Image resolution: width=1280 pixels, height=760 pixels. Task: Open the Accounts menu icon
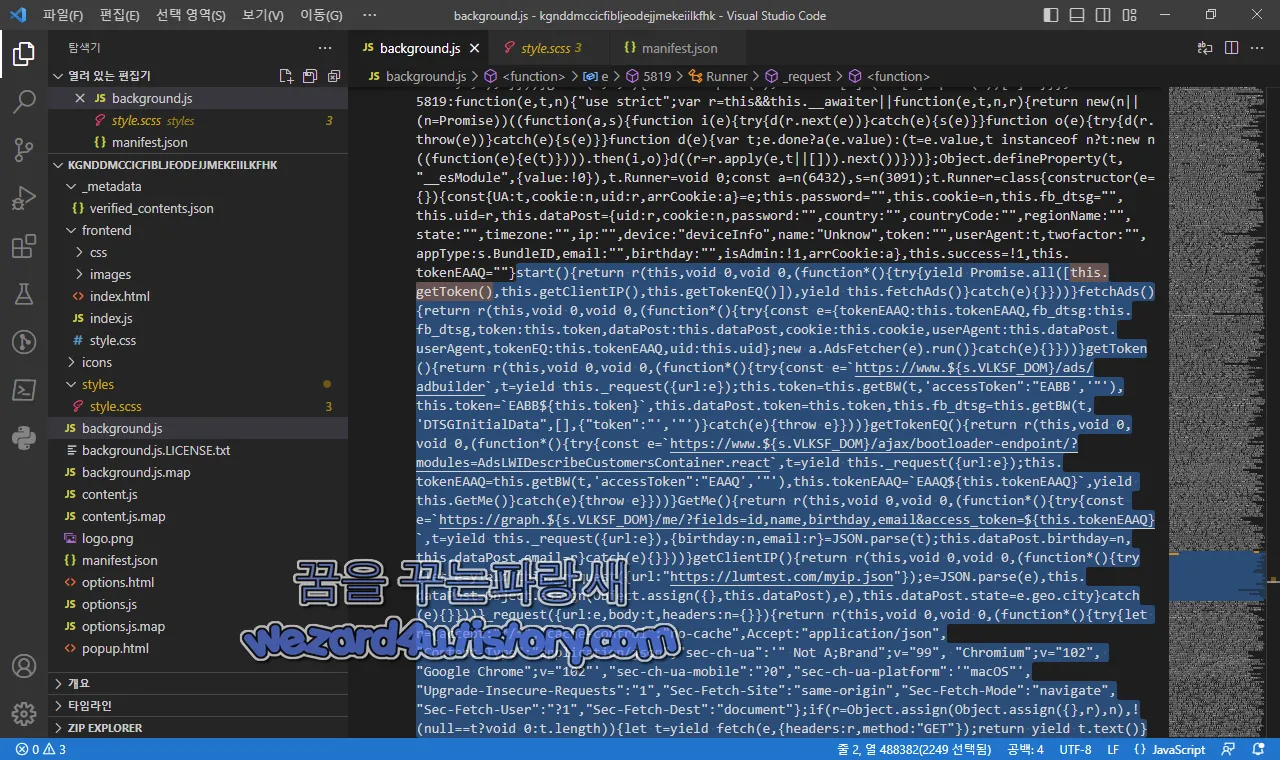tap(24, 666)
